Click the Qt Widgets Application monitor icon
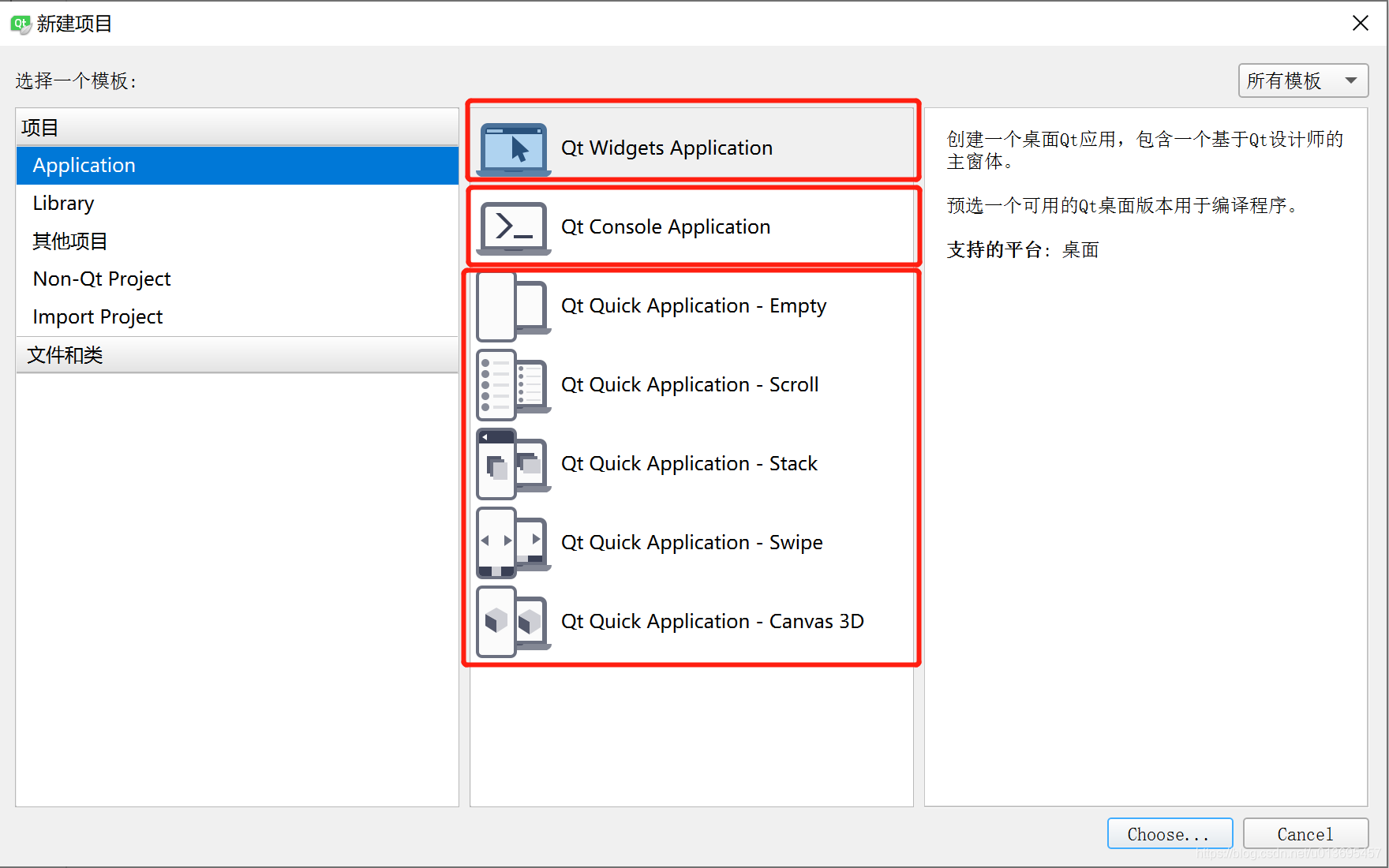This screenshot has width=1389, height=868. [x=514, y=148]
